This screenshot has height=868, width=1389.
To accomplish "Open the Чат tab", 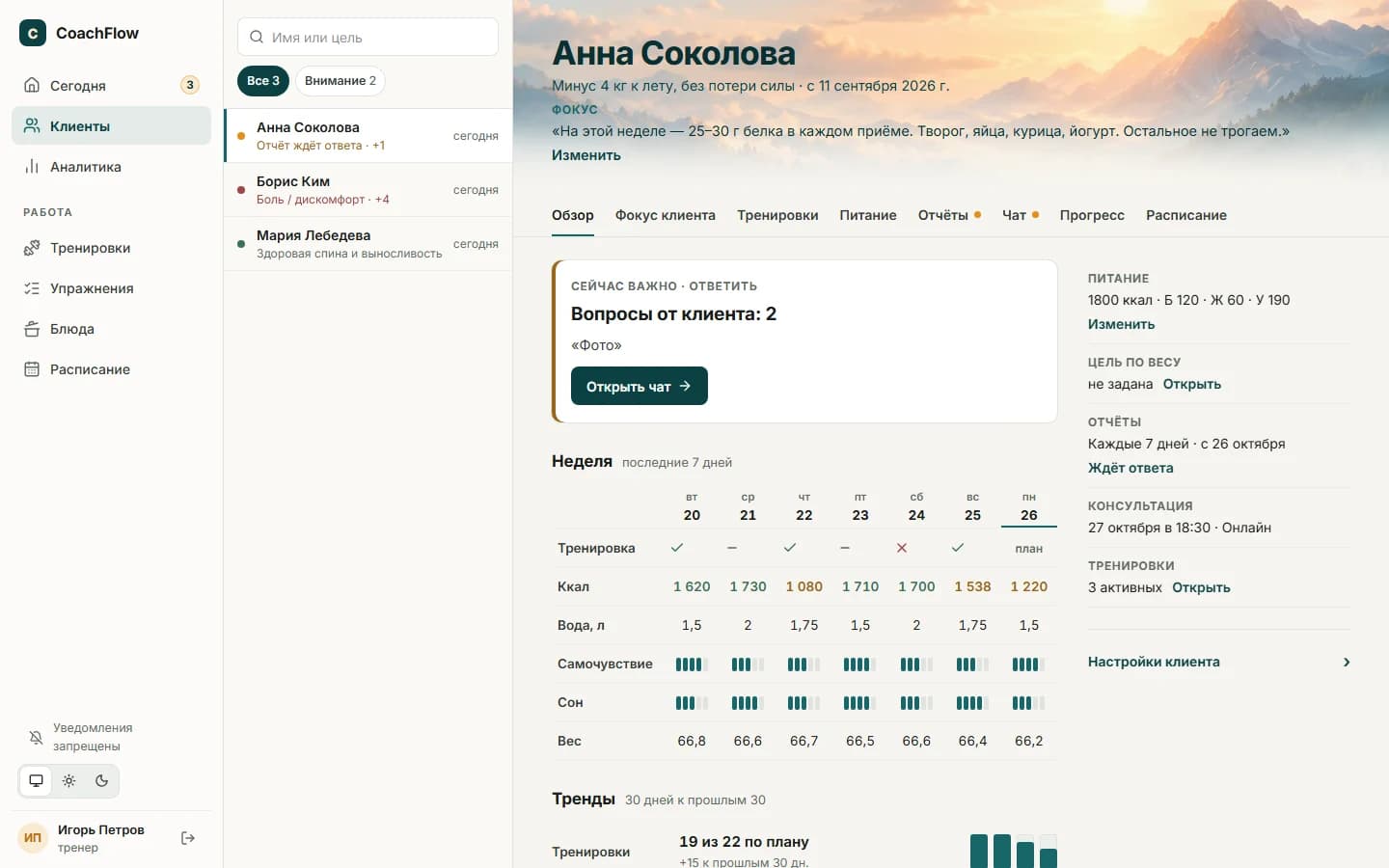I will pyautogui.click(x=1021, y=215).
